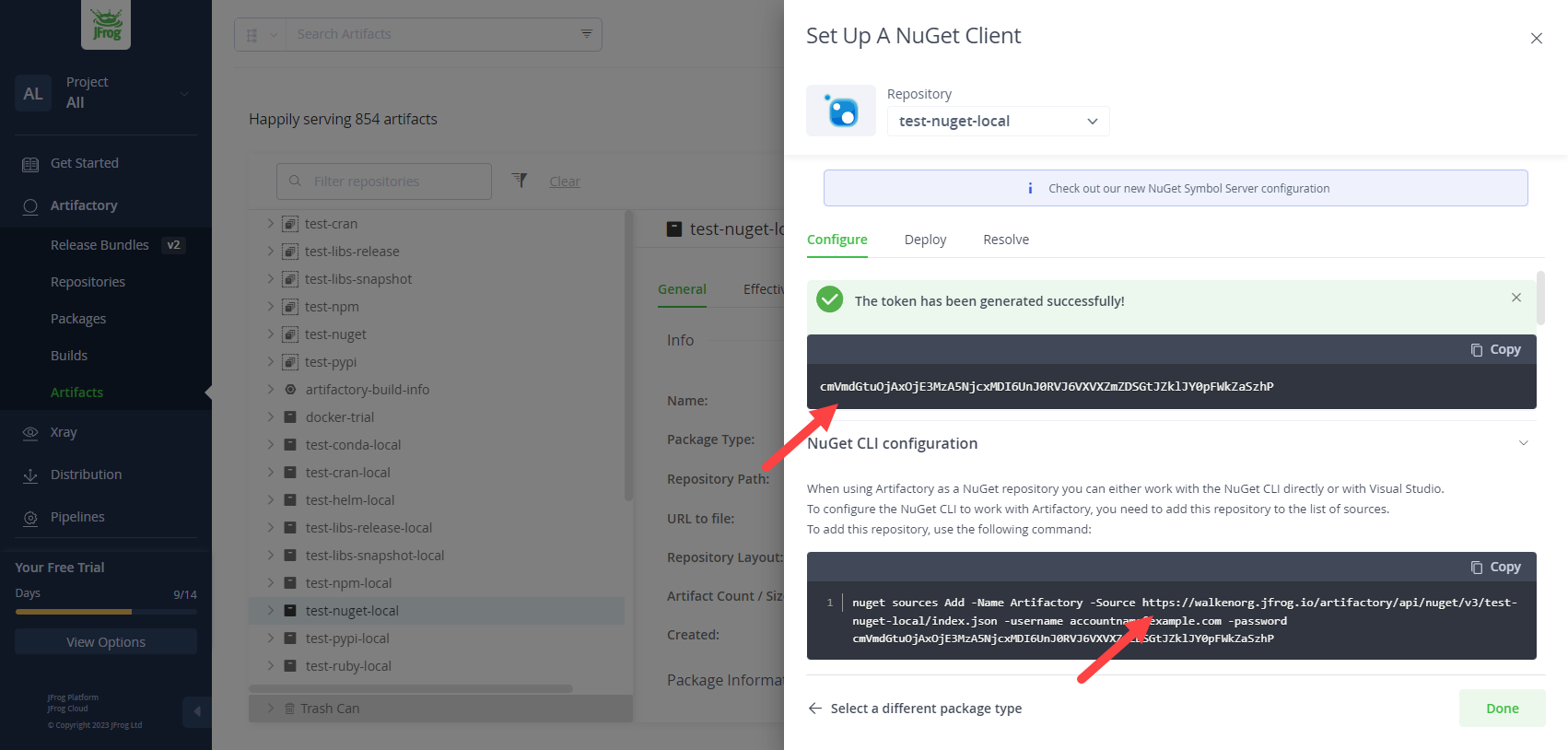Image resolution: width=1568 pixels, height=750 pixels.
Task: Click the funnel filter icon next to Clear
Action: coord(520,181)
